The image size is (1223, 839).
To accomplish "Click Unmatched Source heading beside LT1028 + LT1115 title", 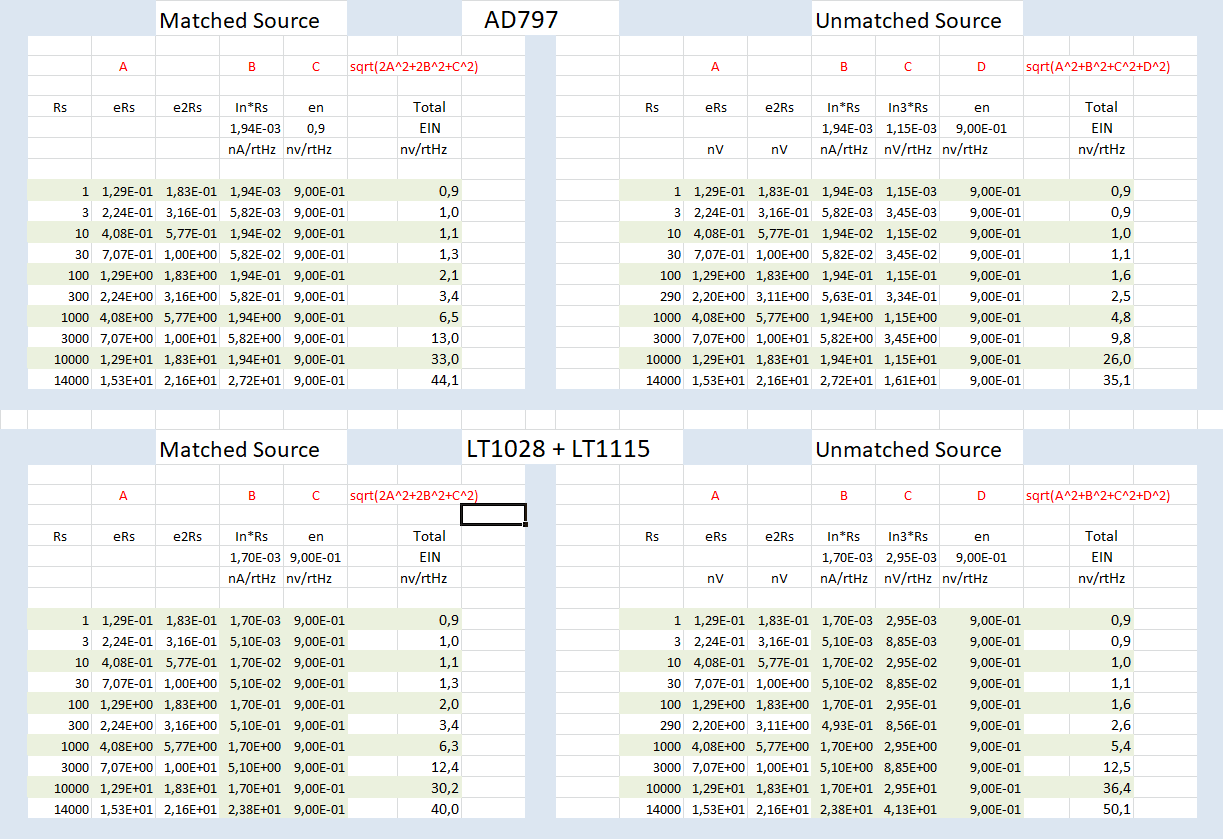I will pos(908,449).
